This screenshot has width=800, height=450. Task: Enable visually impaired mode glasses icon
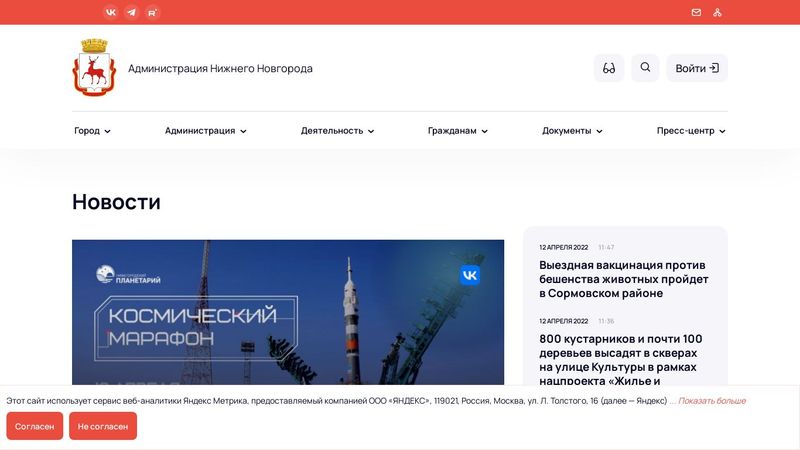coord(609,68)
